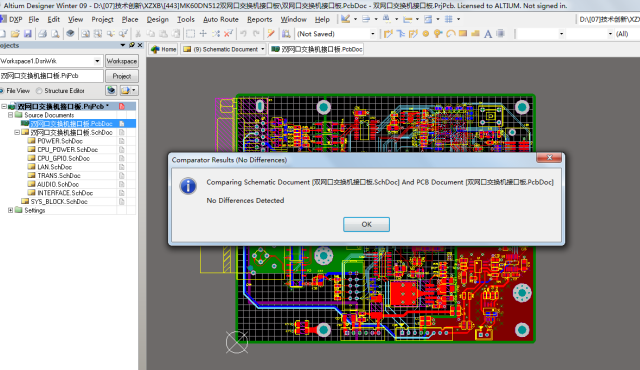
Task: Print the document using printer icon
Action: [42, 34]
